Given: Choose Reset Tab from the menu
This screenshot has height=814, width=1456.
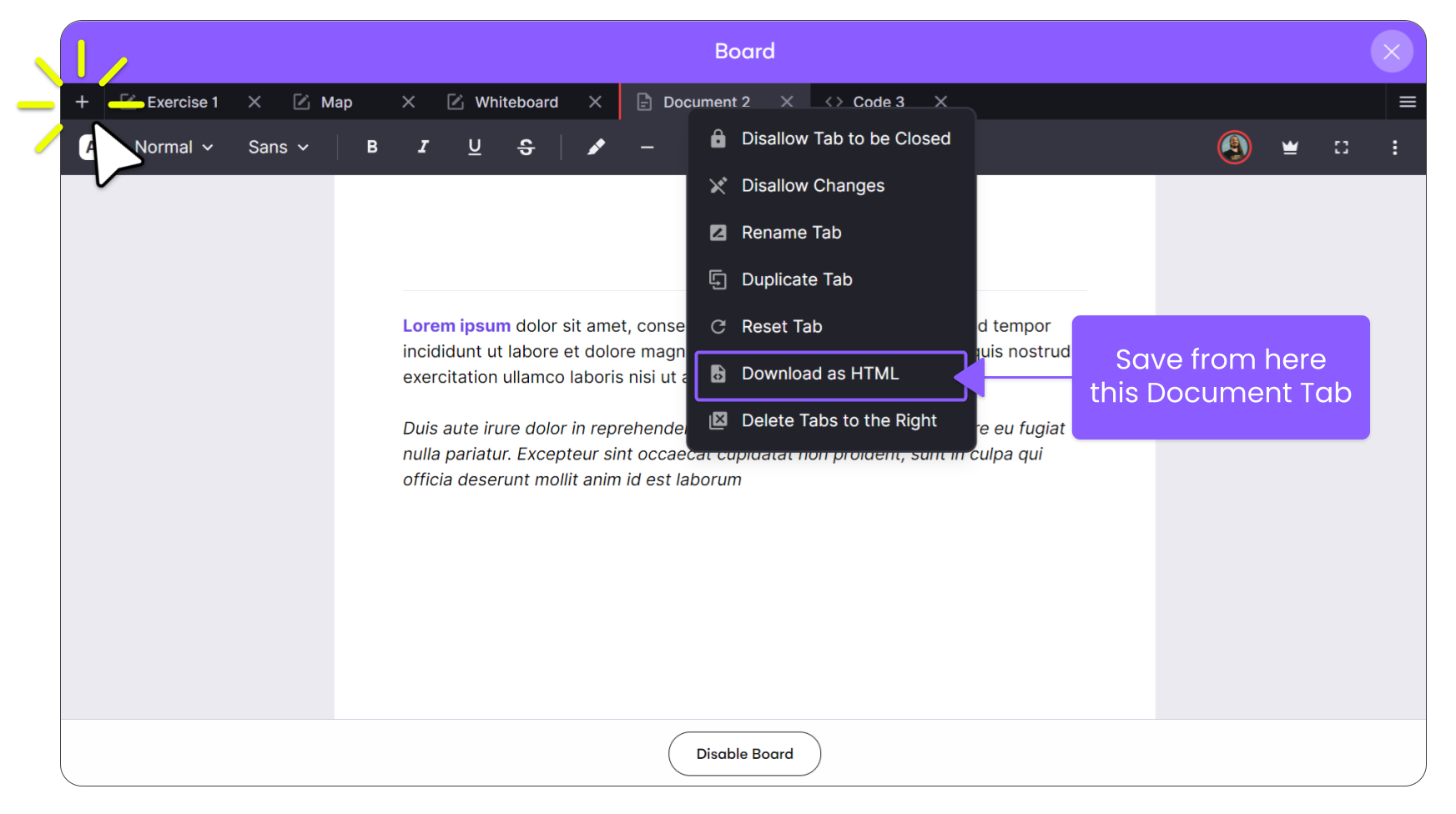Looking at the screenshot, I should click(832, 326).
